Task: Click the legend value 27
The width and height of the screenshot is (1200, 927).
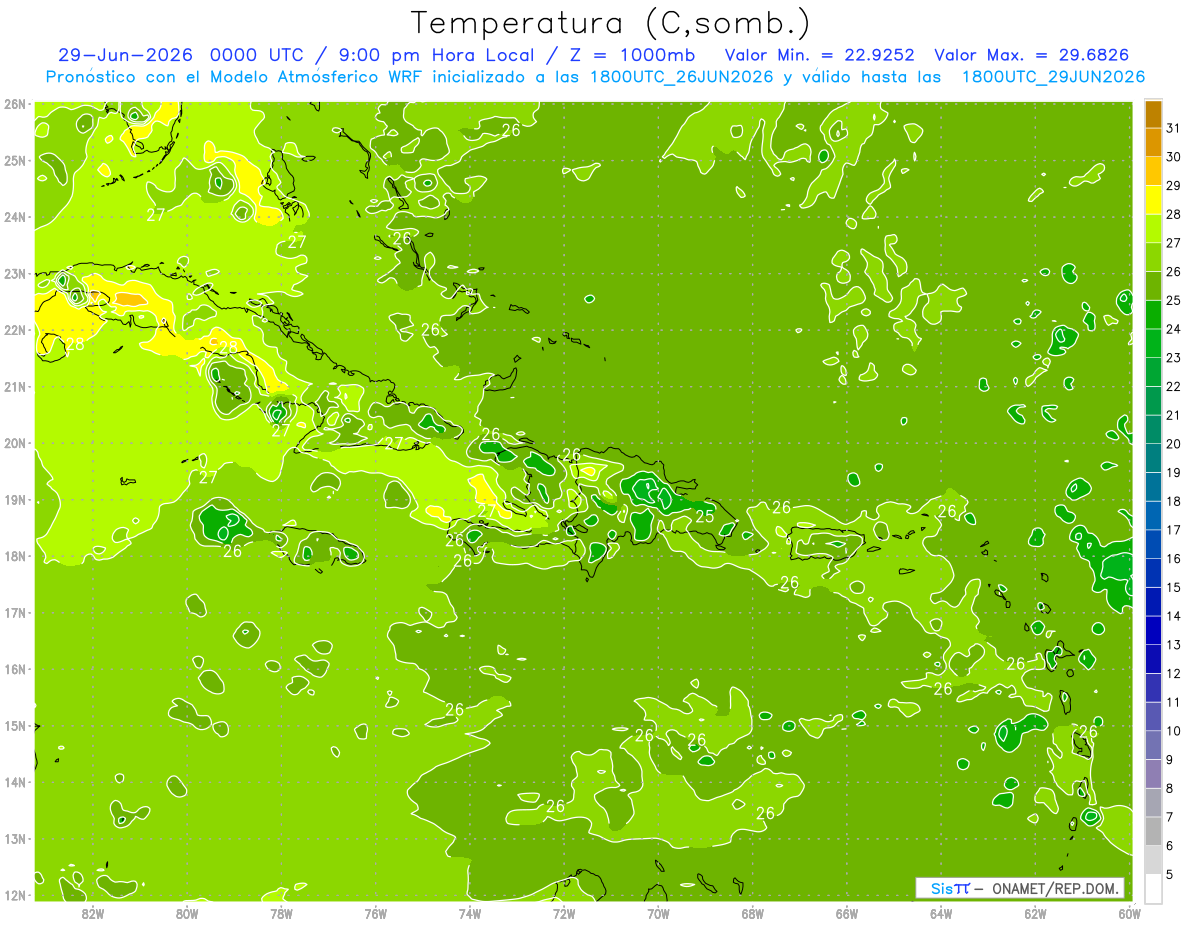Action: click(1173, 243)
